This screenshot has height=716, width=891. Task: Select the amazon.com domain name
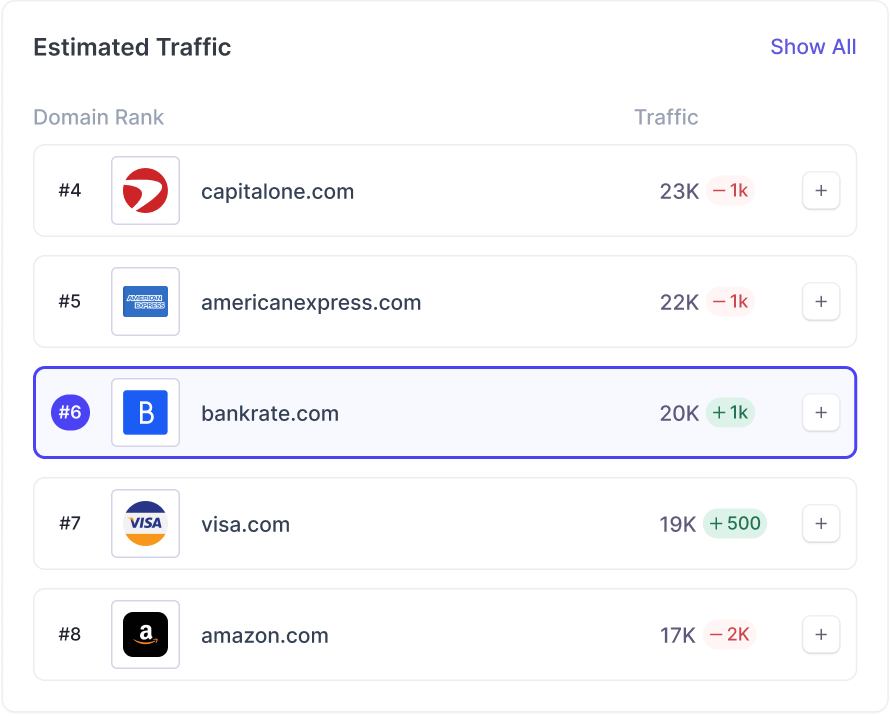pos(264,635)
